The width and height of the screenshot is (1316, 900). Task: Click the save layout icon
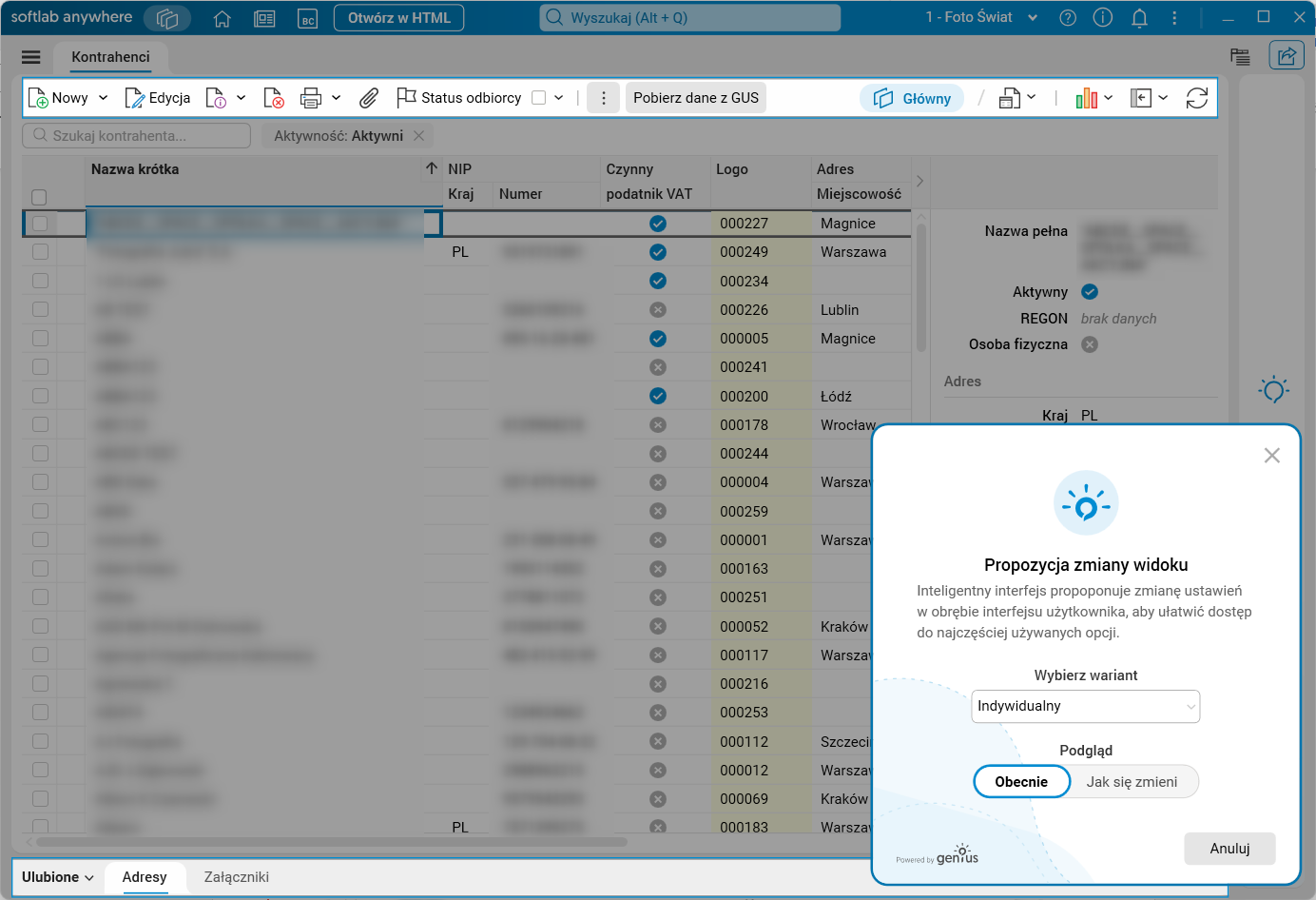pyautogui.click(x=1010, y=98)
